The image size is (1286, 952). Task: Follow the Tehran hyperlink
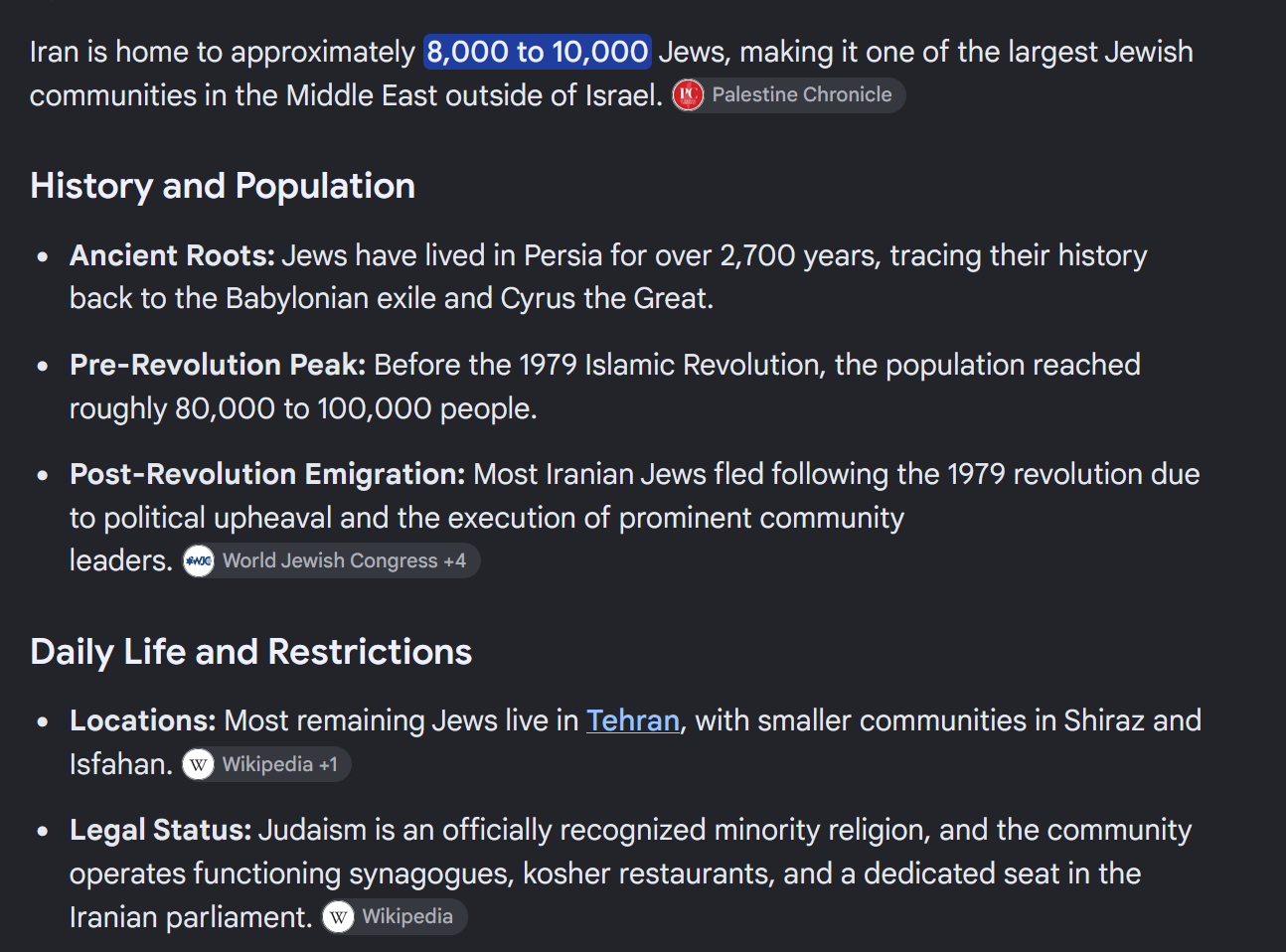pyautogui.click(x=633, y=720)
